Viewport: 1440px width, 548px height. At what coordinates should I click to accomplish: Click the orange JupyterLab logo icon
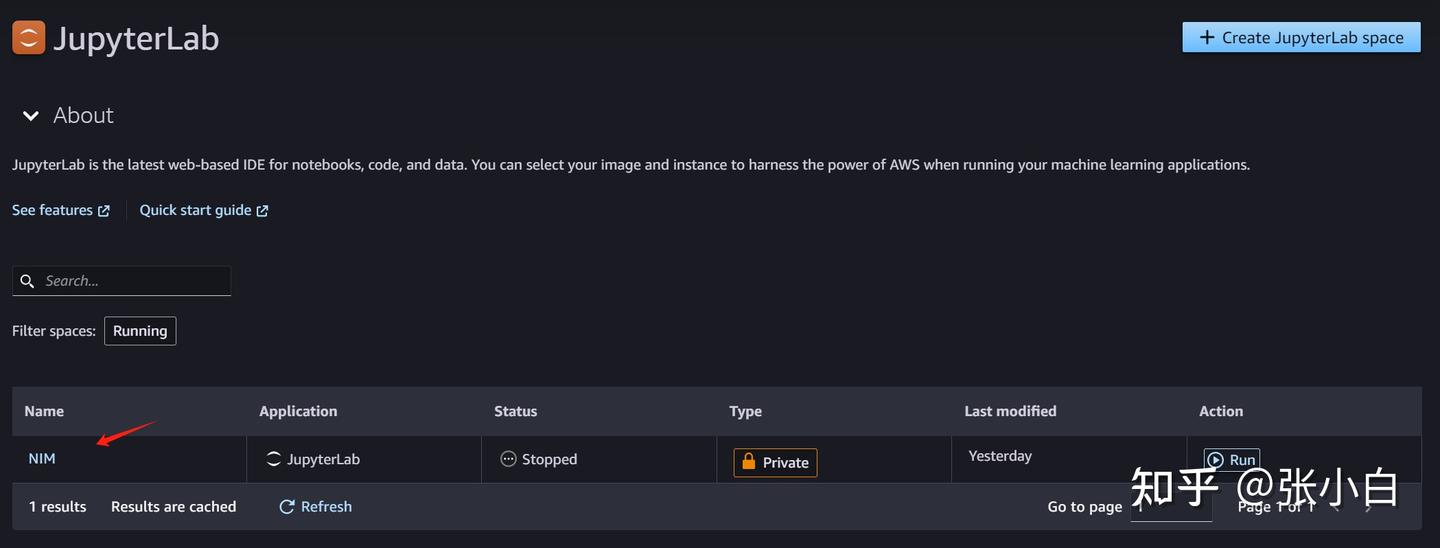29,38
